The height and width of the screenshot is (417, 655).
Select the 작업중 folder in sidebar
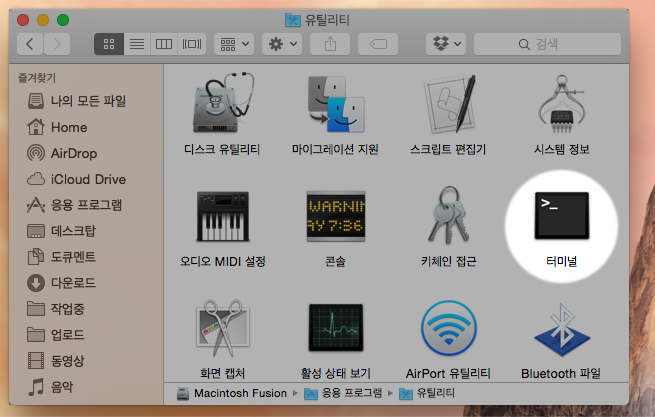click(56, 309)
